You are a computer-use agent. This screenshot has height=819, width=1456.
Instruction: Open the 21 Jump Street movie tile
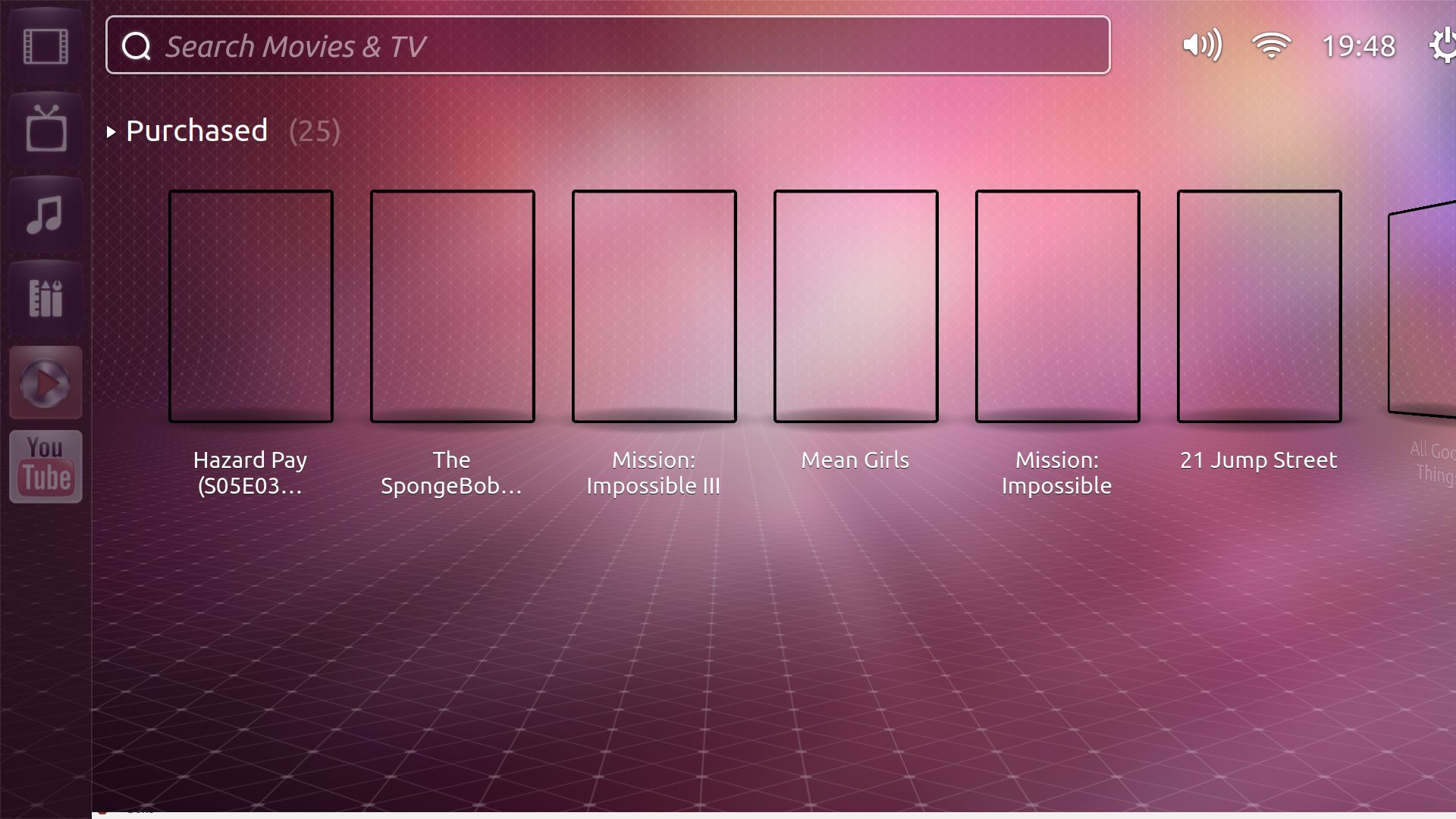(1257, 305)
